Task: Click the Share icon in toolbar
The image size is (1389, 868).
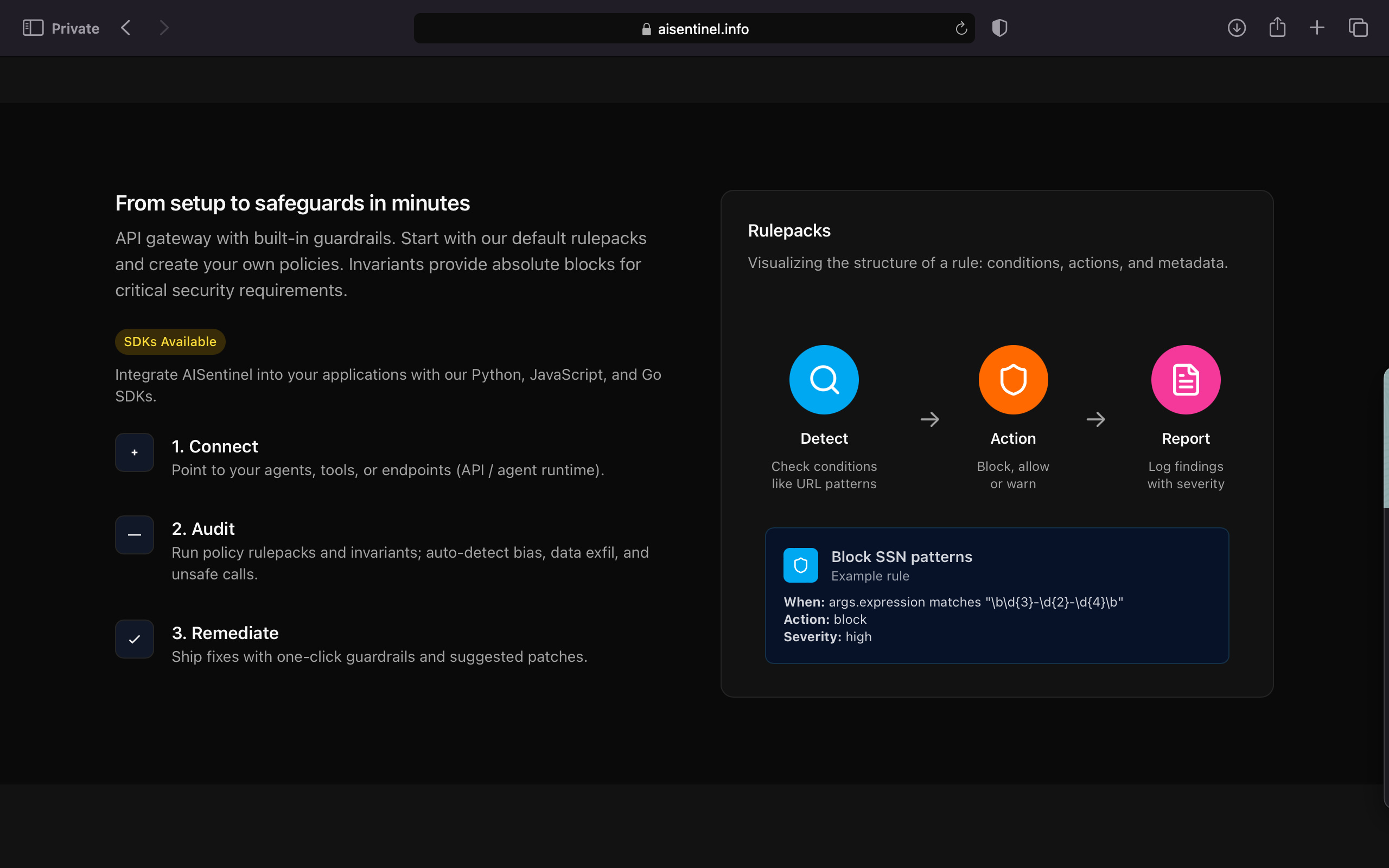Action: 1277,28
